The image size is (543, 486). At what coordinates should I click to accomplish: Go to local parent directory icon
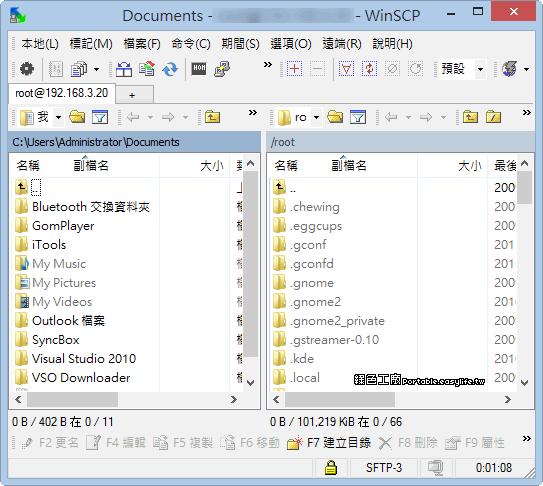point(212,117)
